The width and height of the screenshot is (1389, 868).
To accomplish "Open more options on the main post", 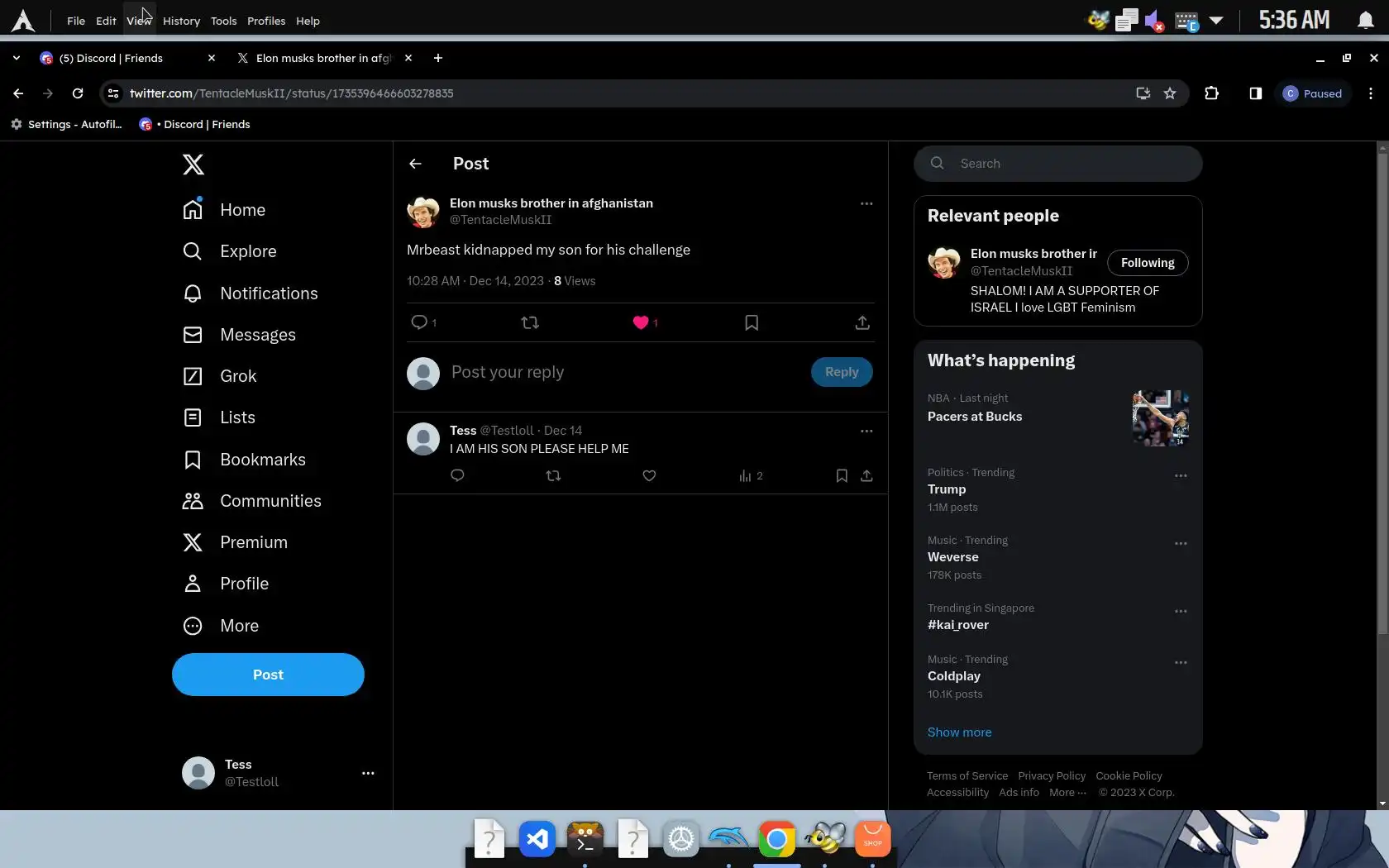I will pyautogui.click(x=866, y=203).
